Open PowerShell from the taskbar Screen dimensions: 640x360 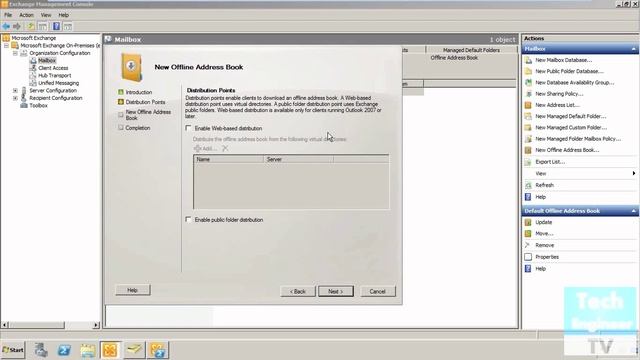point(64,350)
